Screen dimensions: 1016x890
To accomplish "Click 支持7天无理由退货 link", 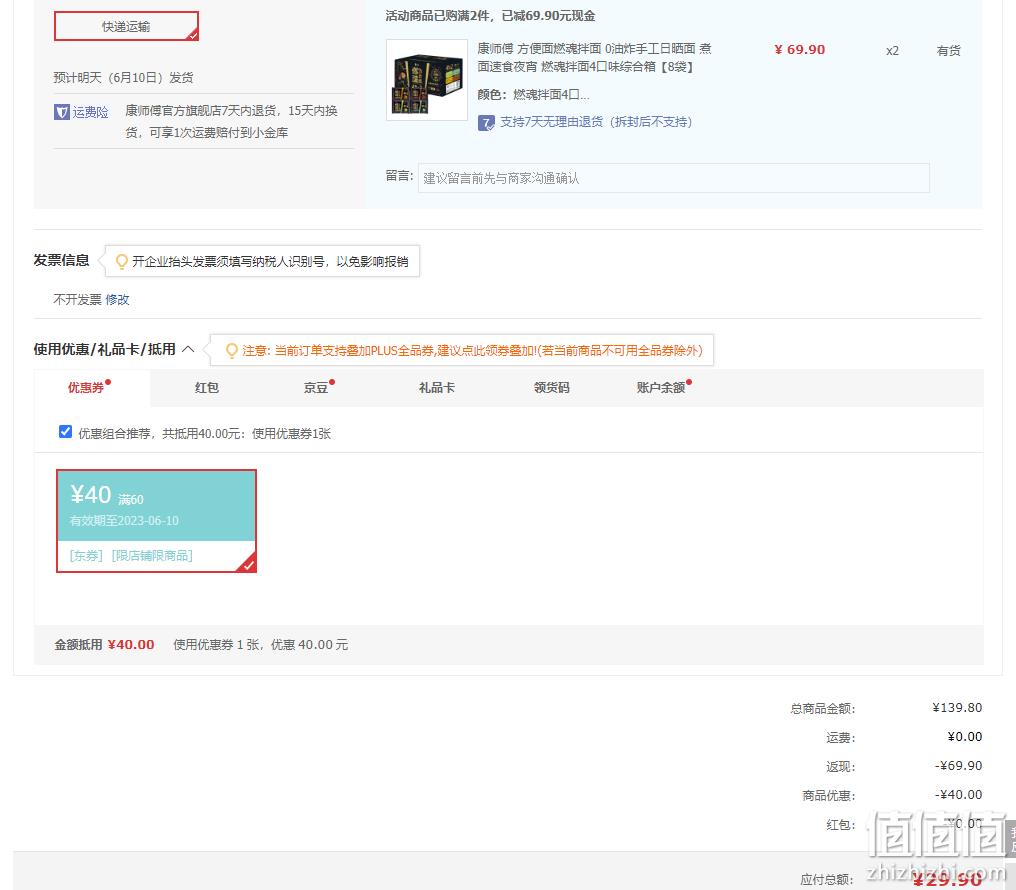I will (x=595, y=122).
